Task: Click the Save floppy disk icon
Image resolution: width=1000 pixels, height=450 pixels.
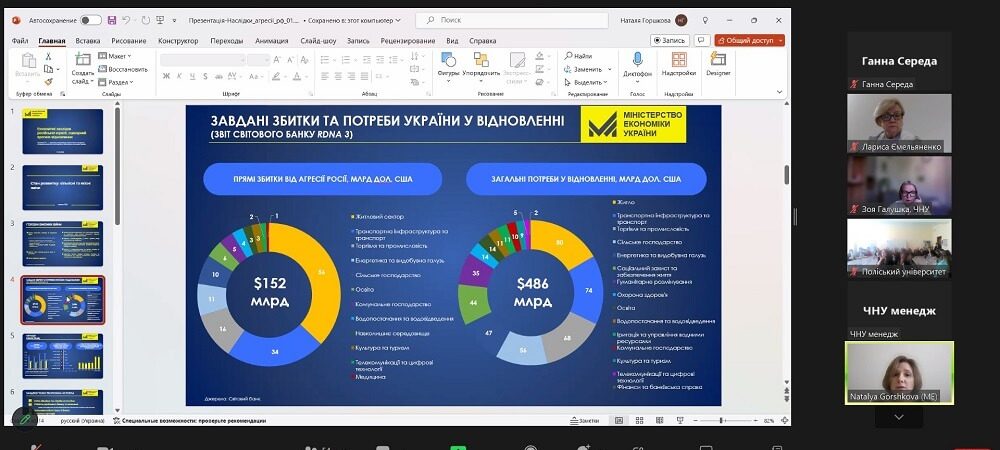Action: 112,20
